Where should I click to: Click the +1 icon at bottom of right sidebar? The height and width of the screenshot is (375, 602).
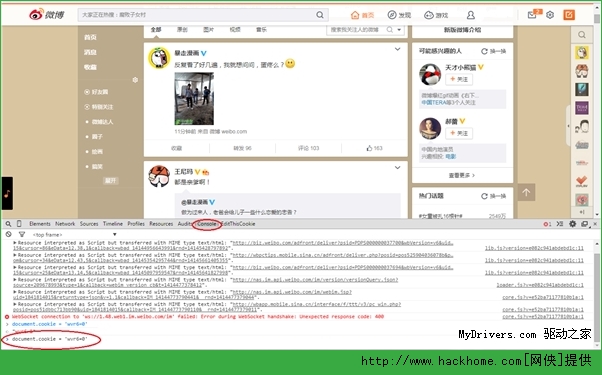(582, 212)
